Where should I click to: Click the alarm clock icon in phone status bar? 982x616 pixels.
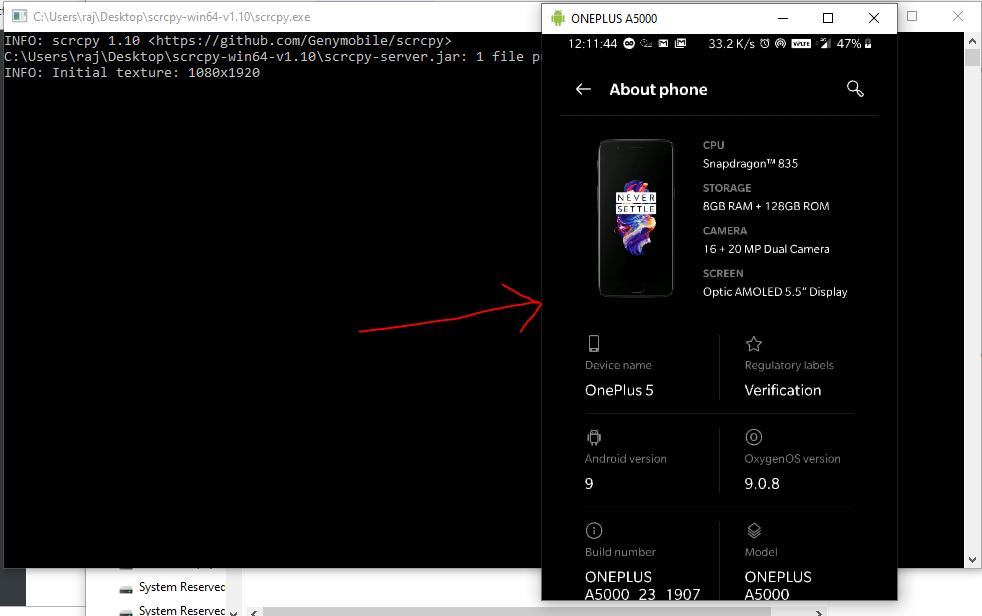click(765, 43)
